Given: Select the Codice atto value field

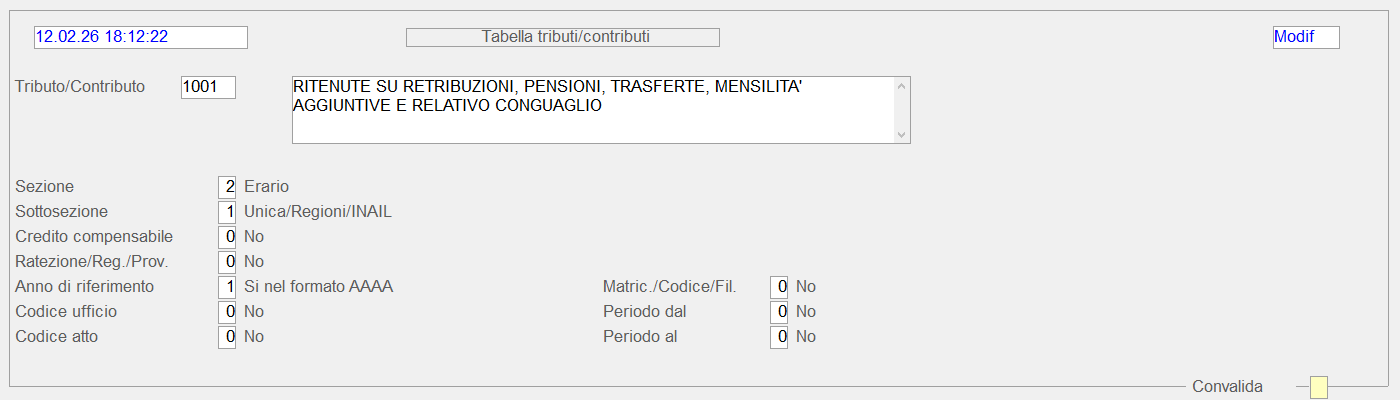Looking at the screenshot, I should (227, 337).
